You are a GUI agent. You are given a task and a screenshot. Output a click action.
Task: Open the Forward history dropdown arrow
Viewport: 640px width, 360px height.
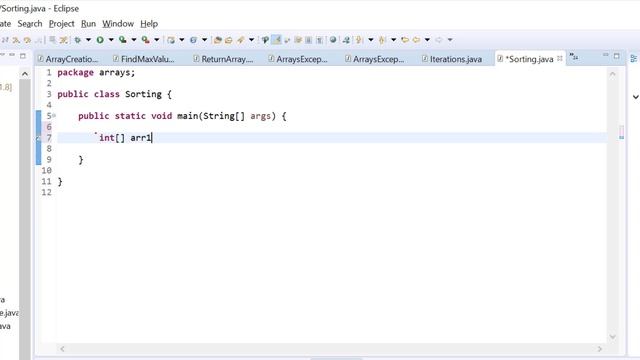click(x=450, y=40)
